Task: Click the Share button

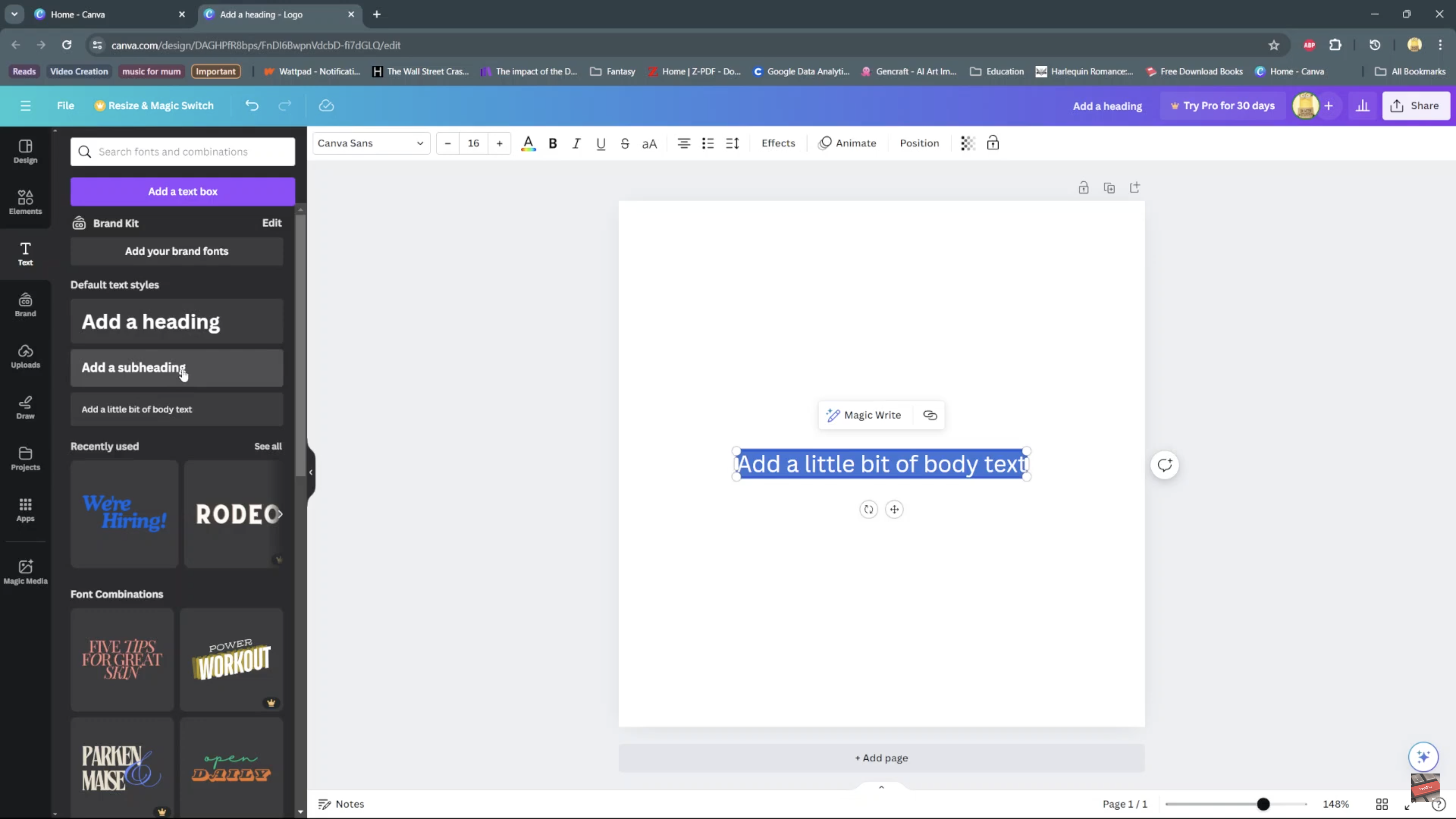Action: (1415, 106)
